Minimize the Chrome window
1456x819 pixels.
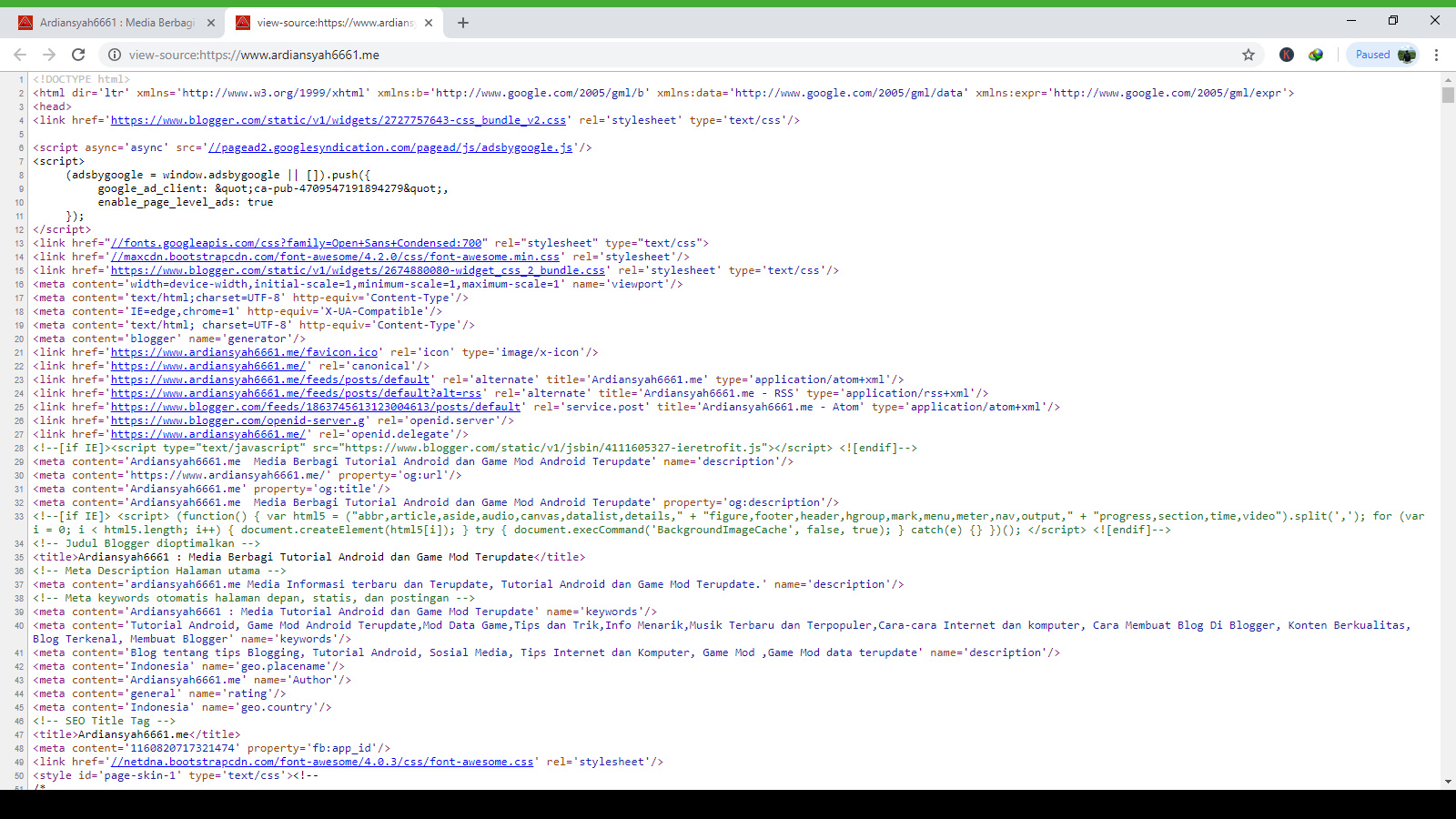[1351, 20]
